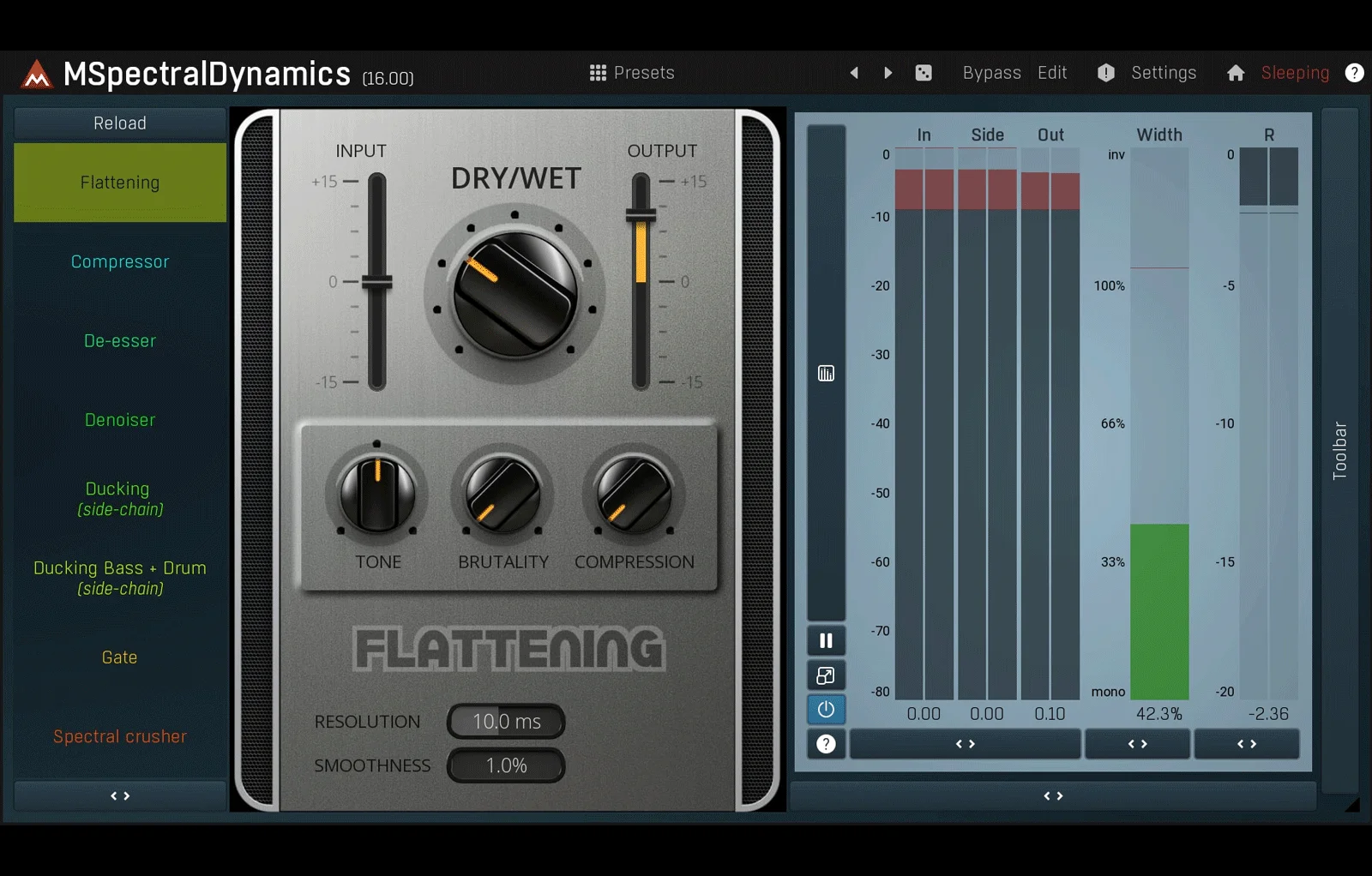Expand arrows below In/Side/Out meters
Viewport: 1372px width, 876px height.
(x=966, y=744)
